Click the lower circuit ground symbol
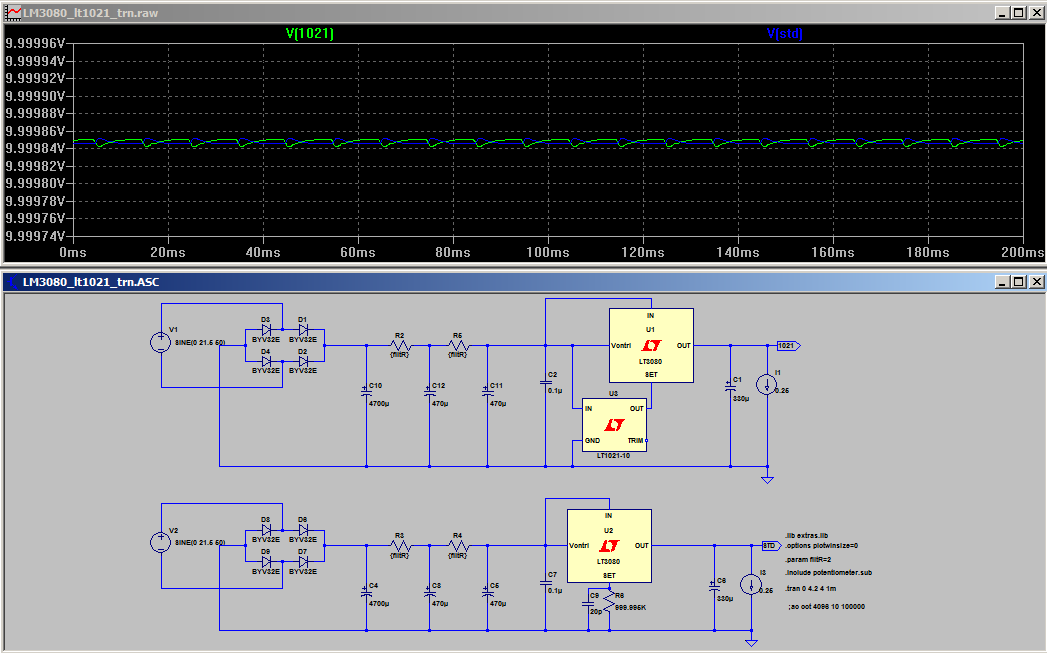This screenshot has height=653, width=1047. [x=751, y=643]
